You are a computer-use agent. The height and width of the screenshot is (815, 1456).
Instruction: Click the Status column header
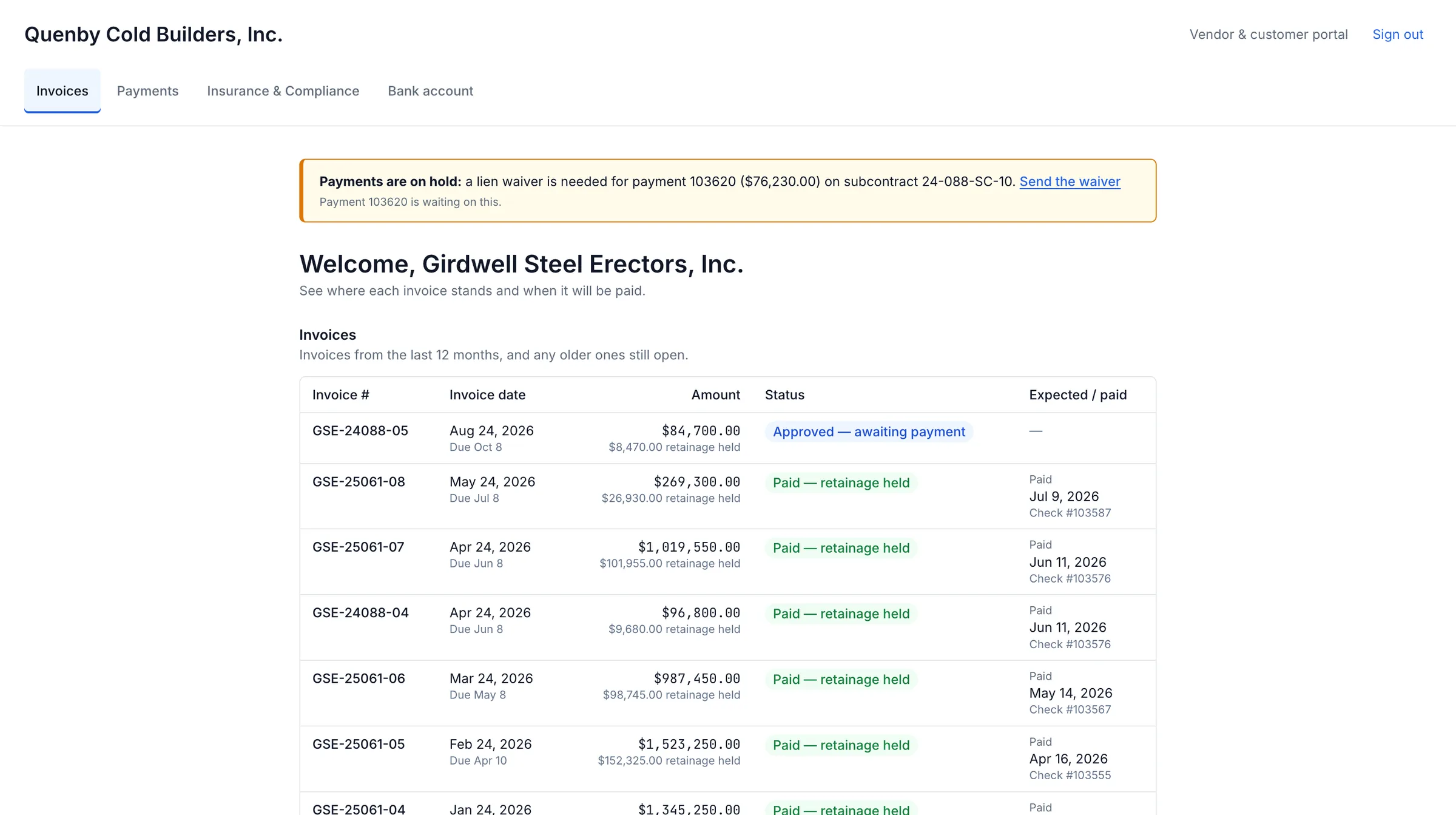[784, 395]
